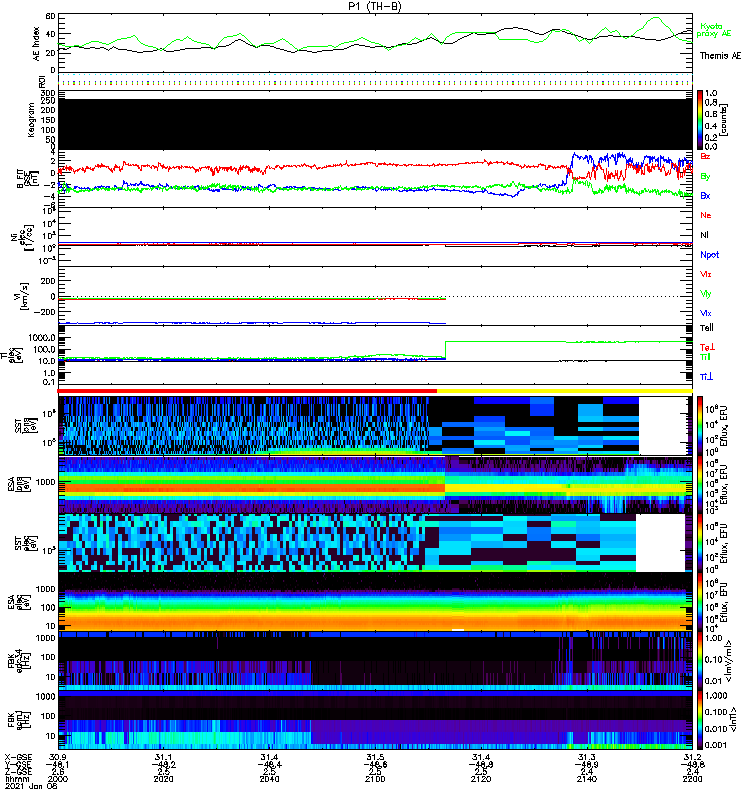Click the black Keogram panel
The height and width of the screenshot is (800, 750).
click(376, 124)
